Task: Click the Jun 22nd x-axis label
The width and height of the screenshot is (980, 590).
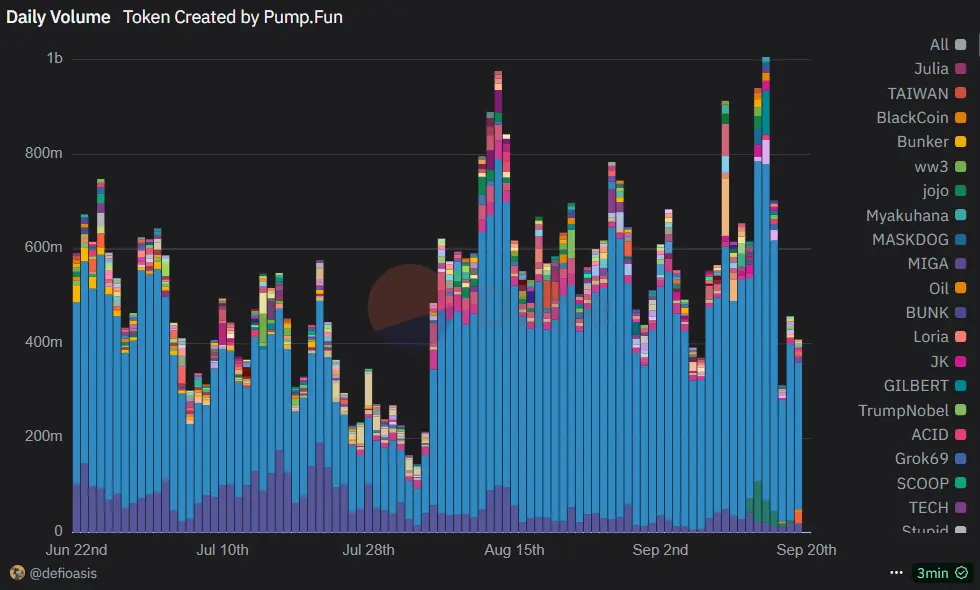Action: pos(76,550)
